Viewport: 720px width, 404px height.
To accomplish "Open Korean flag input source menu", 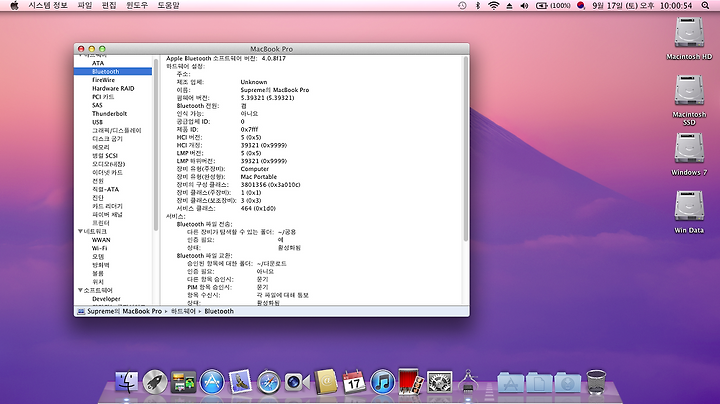I will pos(581,6).
